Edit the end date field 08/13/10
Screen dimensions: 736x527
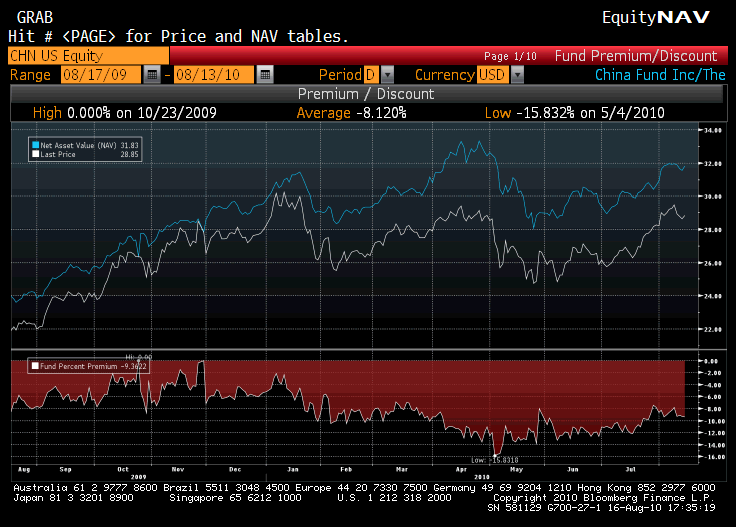[214, 75]
